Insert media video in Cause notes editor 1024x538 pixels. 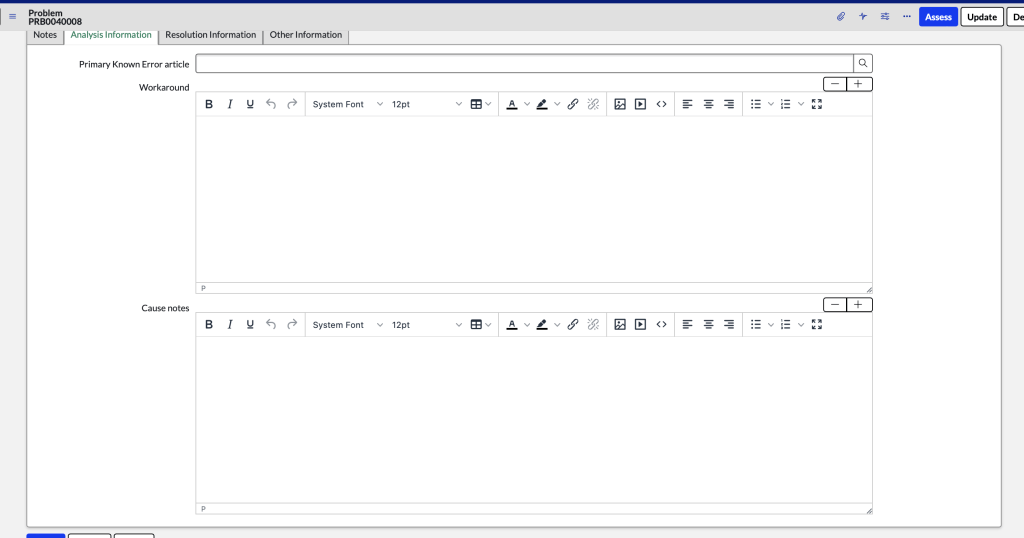pyautogui.click(x=640, y=325)
